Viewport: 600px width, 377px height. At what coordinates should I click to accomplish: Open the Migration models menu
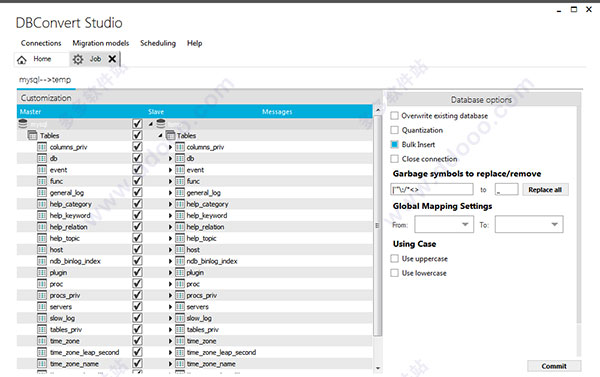pos(101,43)
